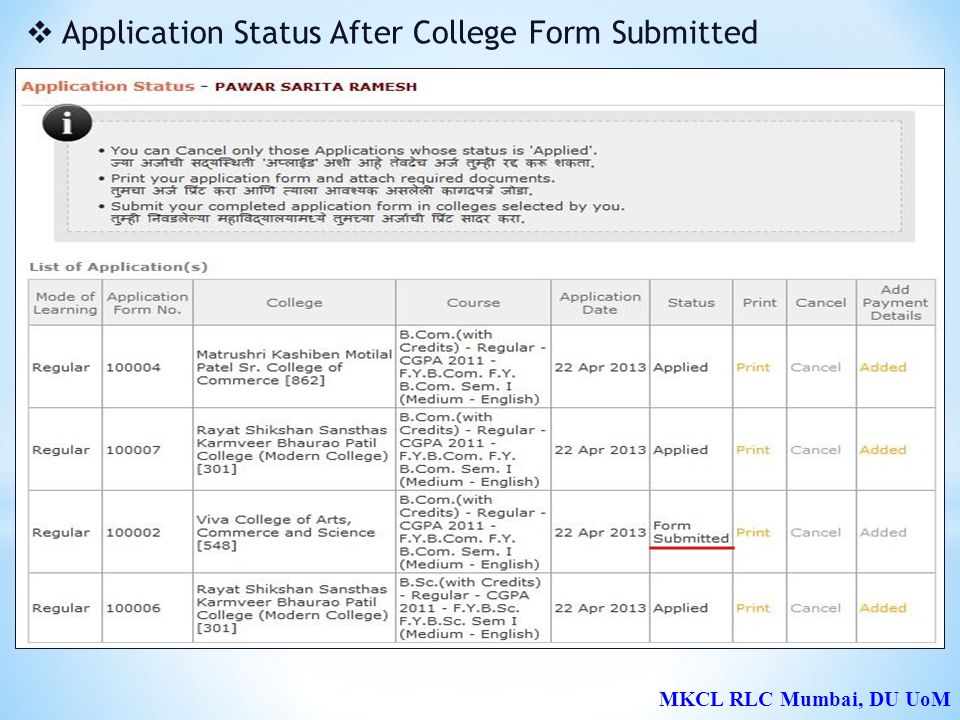Click the Add Payment Details column header

[x=896, y=302]
